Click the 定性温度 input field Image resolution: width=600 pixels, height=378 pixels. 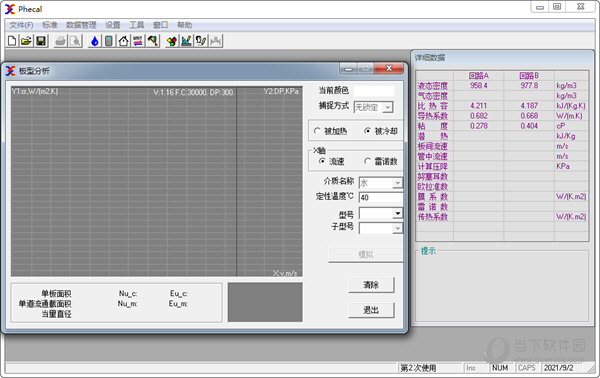(x=381, y=197)
